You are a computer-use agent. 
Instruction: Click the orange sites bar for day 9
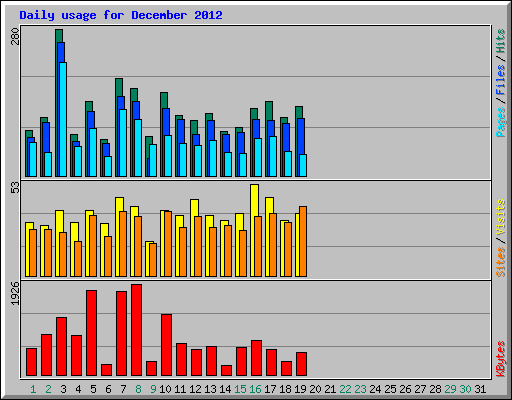coord(153,260)
